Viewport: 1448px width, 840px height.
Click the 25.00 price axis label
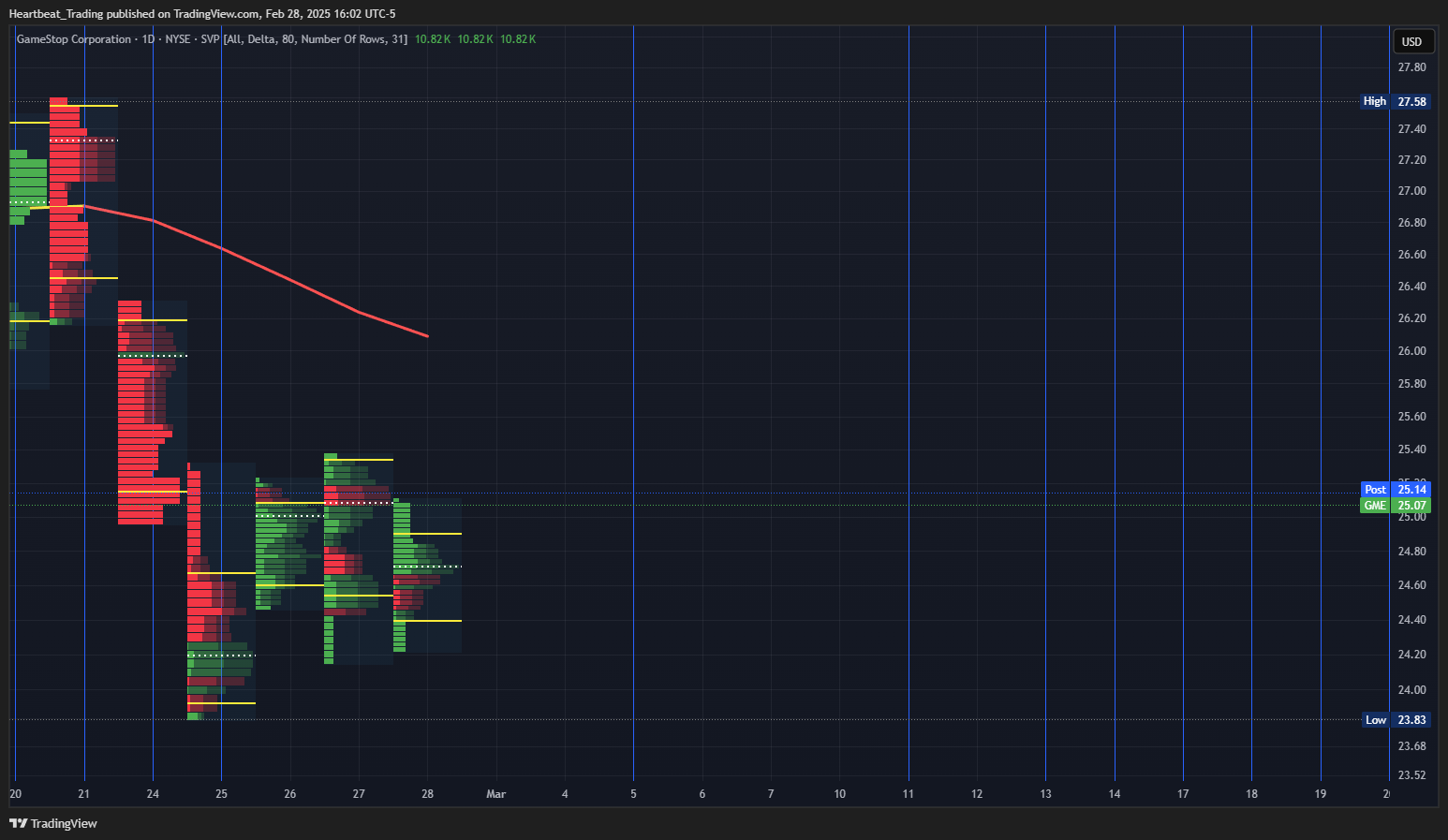[1411, 517]
